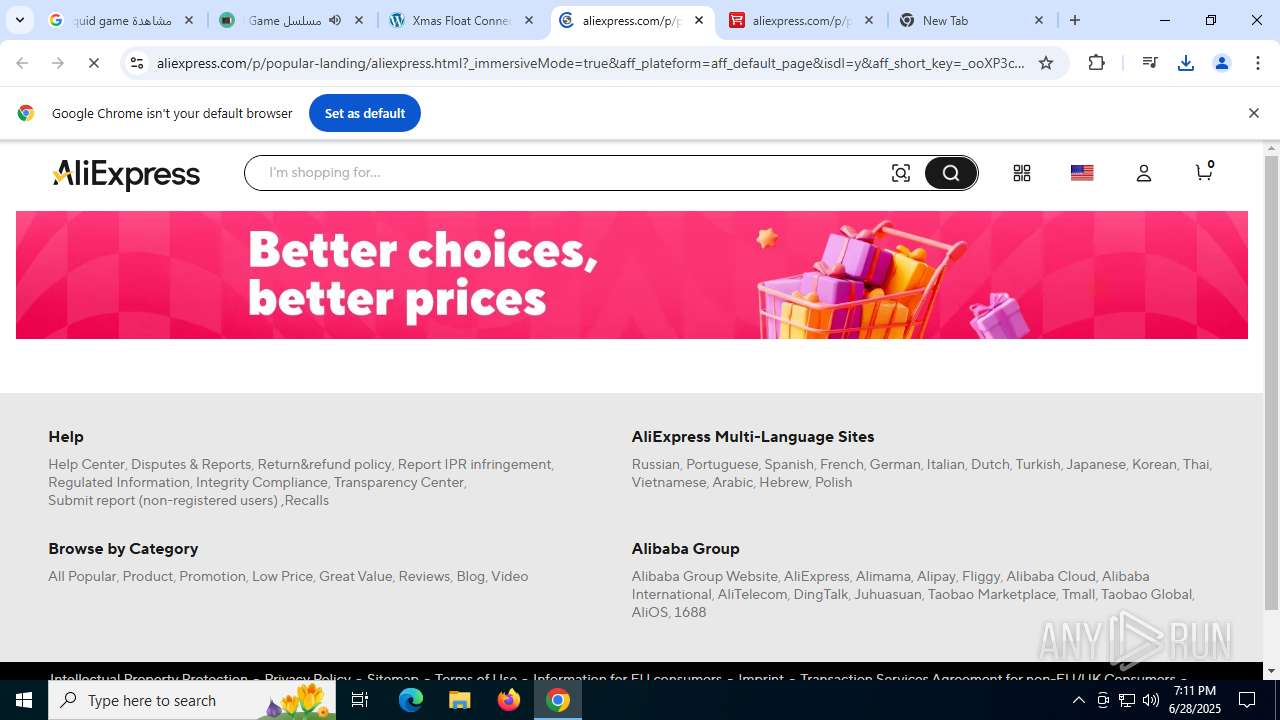Open the AliExpress categories grid icon
The image size is (1280, 720).
pos(1021,173)
